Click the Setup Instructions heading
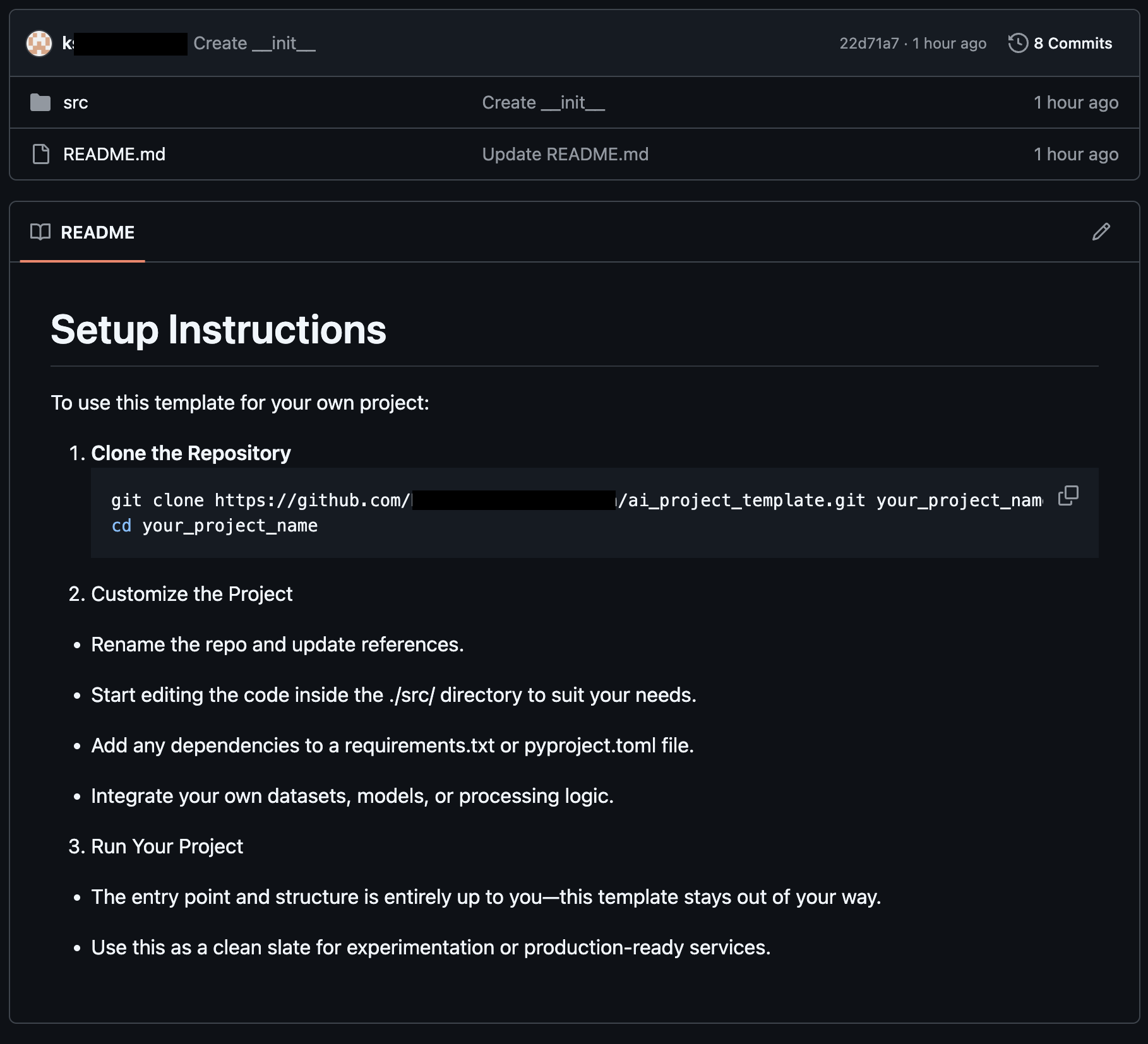The width and height of the screenshot is (1148, 1044). click(218, 329)
